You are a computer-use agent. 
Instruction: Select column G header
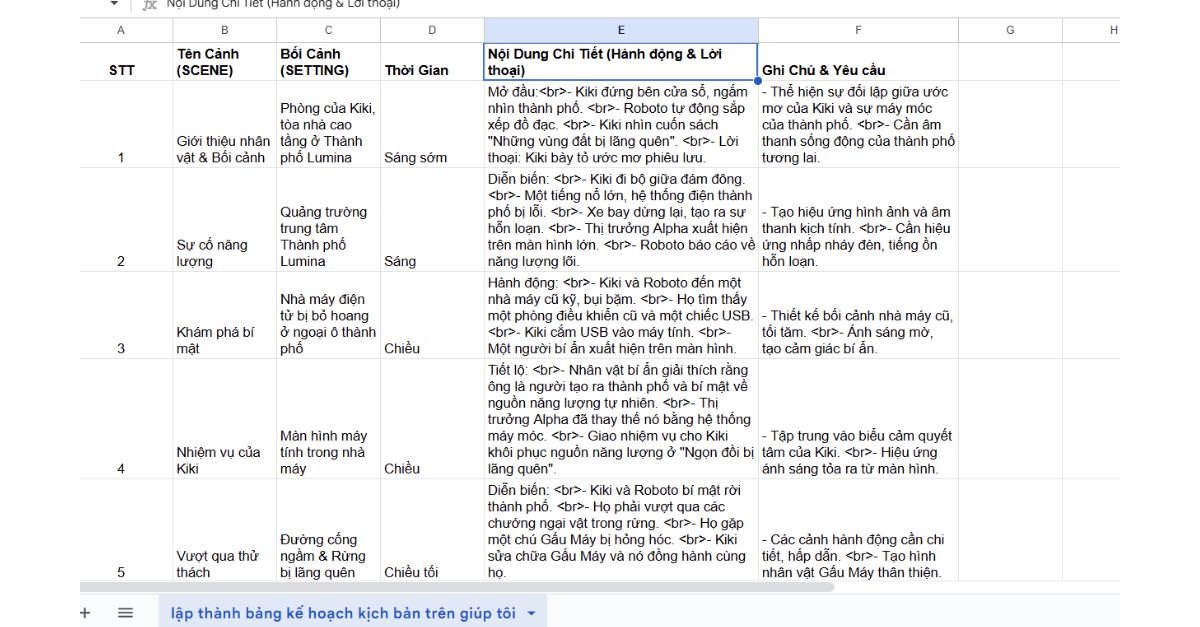[1010, 30]
